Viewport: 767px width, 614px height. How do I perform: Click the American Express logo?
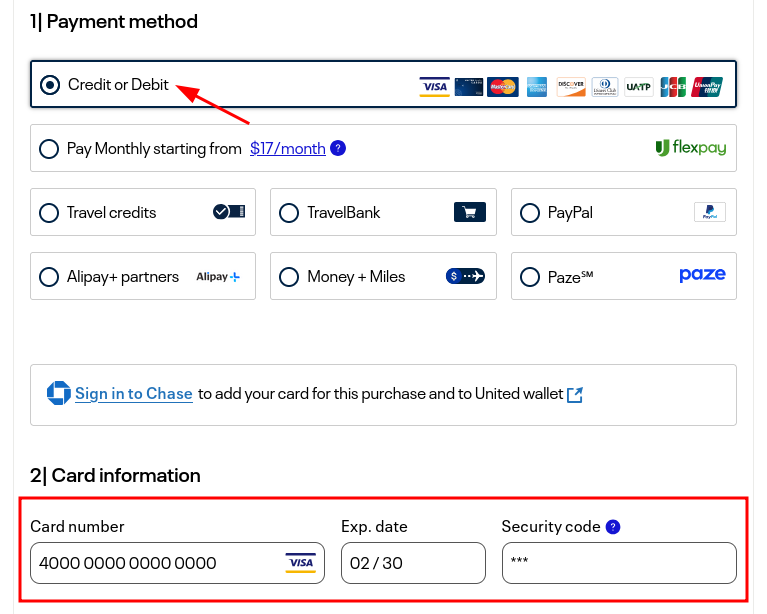point(537,87)
